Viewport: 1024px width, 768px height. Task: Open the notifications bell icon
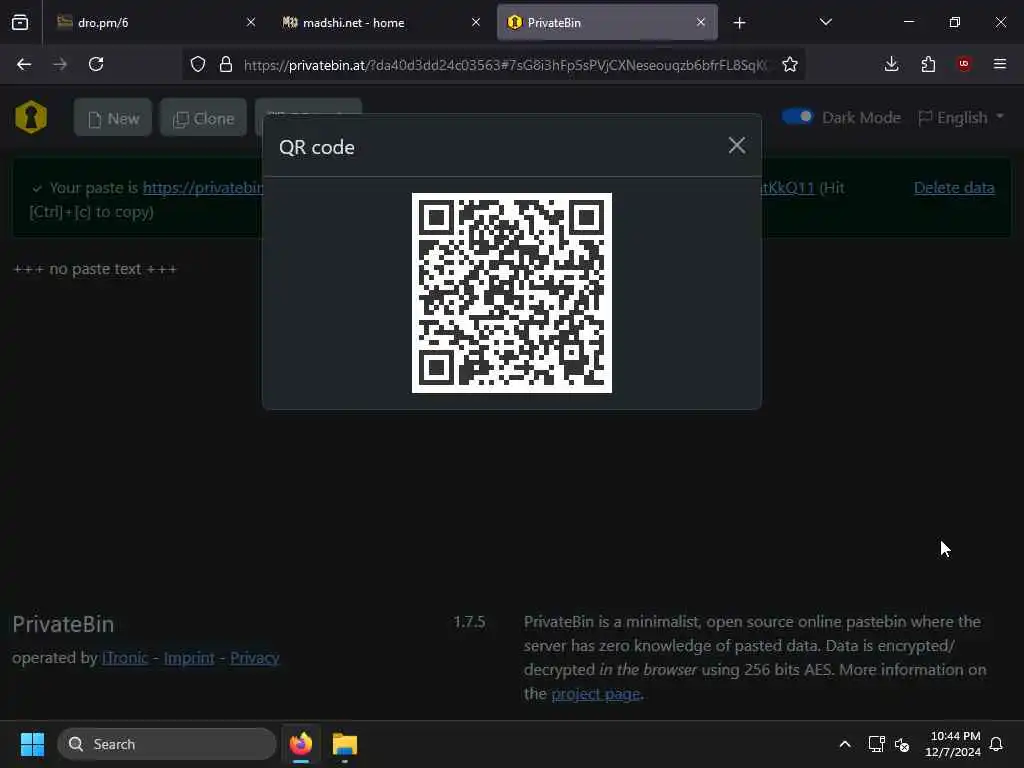click(x=996, y=744)
